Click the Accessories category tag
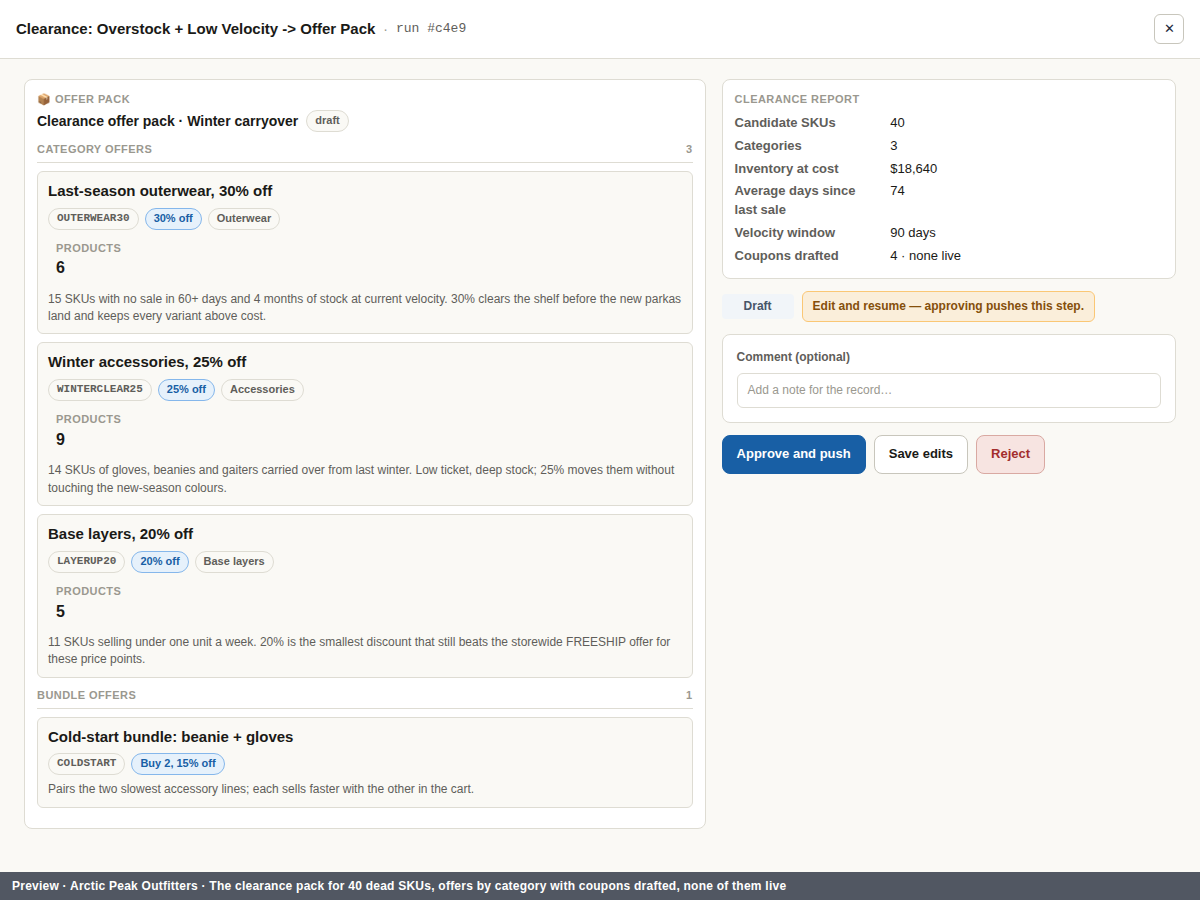The width and height of the screenshot is (1200, 900). click(x=262, y=390)
